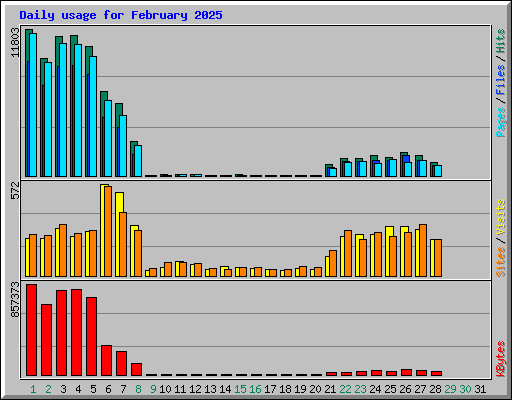Select the red KBytes bar for day 8
This screenshot has width=512, height=400.
136,369
